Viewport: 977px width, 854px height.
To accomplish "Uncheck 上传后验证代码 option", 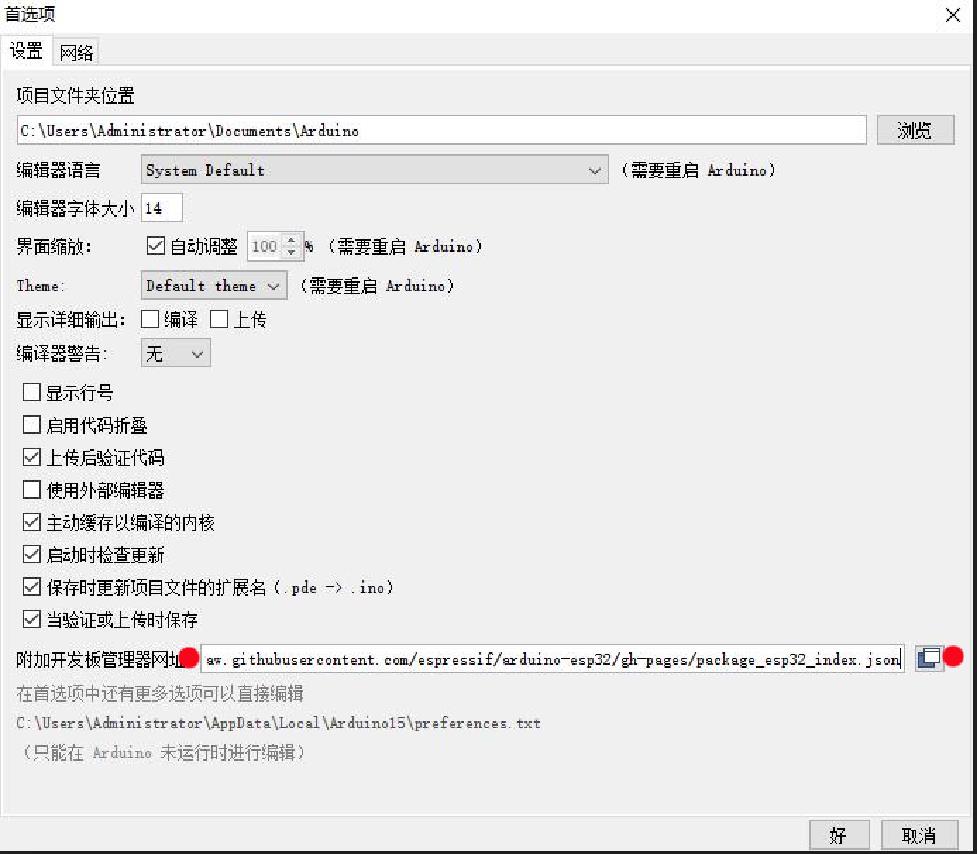I will tap(32, 457).
